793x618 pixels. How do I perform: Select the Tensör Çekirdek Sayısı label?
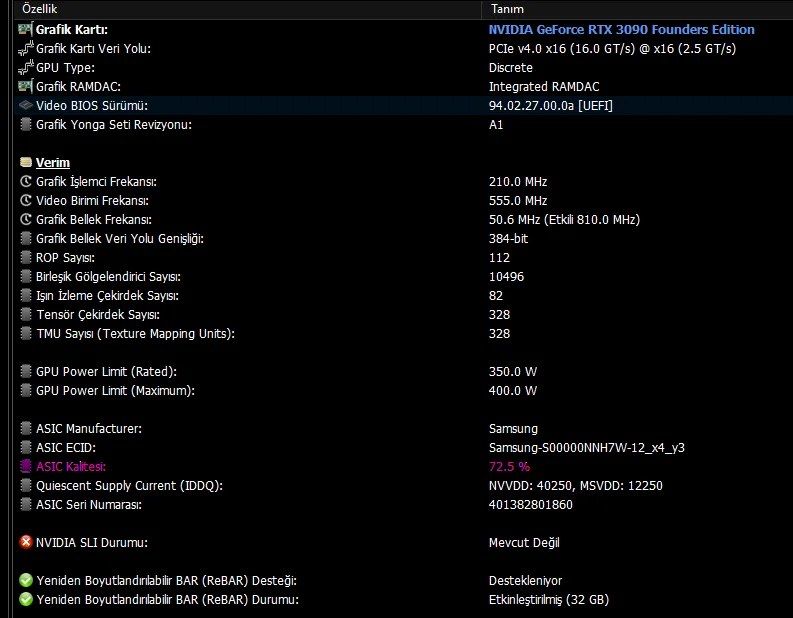coord(98,315)
